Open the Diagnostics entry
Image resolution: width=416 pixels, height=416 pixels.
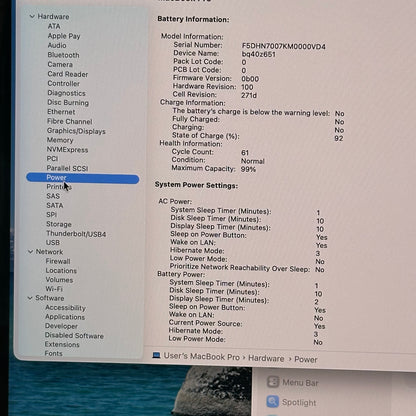tap(66, 93)
